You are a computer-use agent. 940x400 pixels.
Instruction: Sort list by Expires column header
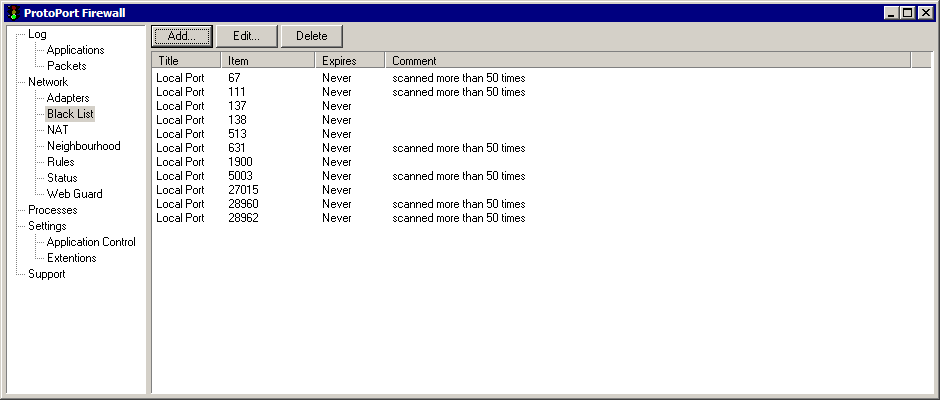[349, 61]
